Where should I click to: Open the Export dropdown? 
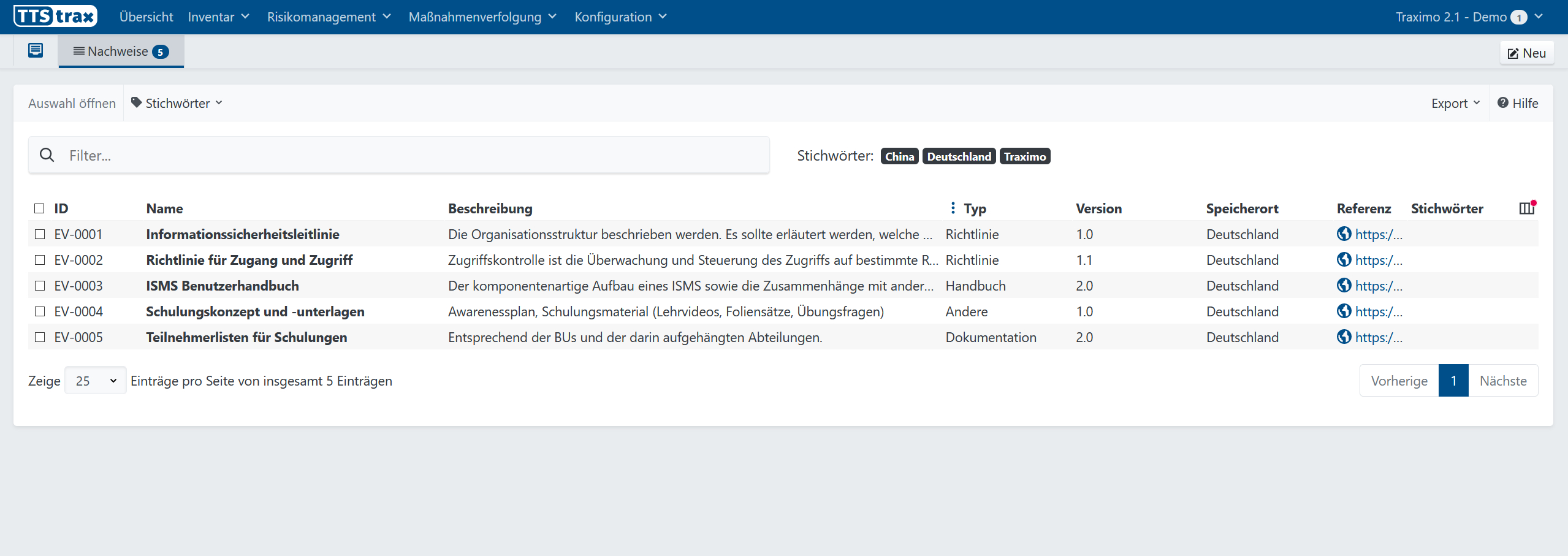click(1455, 103)
